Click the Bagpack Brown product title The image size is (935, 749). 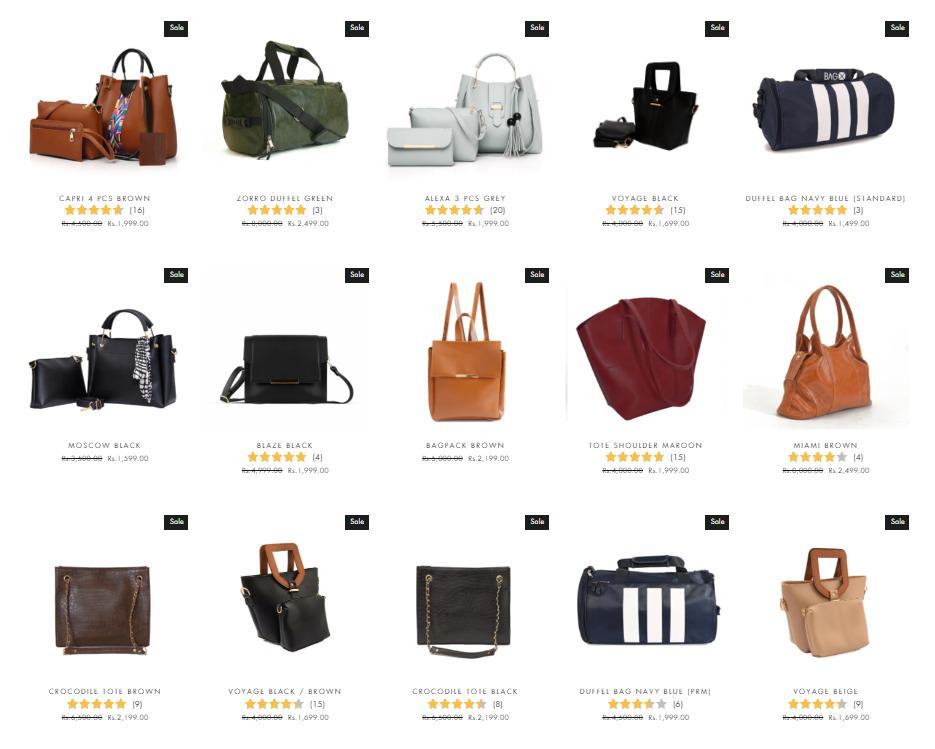[x=465, y=445]
